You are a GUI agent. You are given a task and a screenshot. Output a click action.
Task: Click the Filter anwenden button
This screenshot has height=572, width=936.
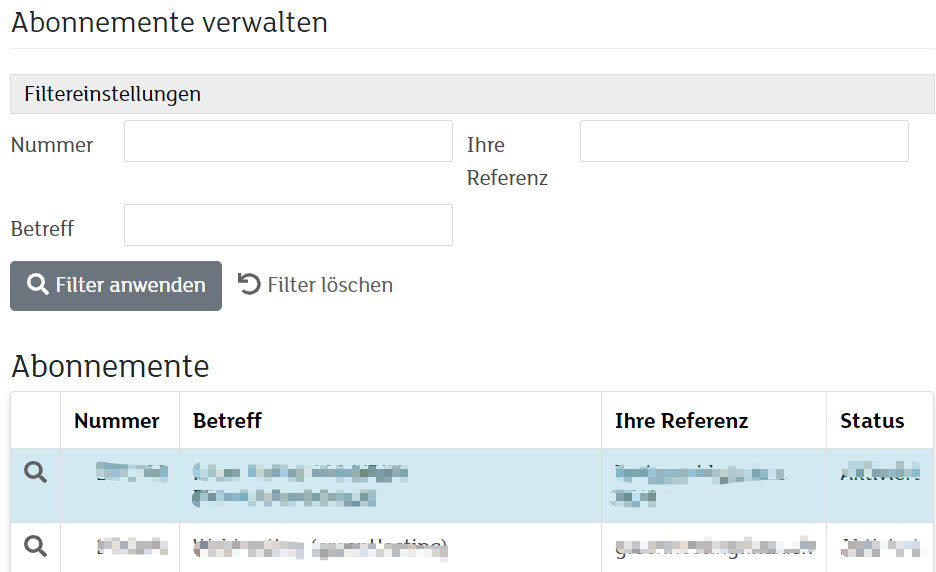pos(116,285)
